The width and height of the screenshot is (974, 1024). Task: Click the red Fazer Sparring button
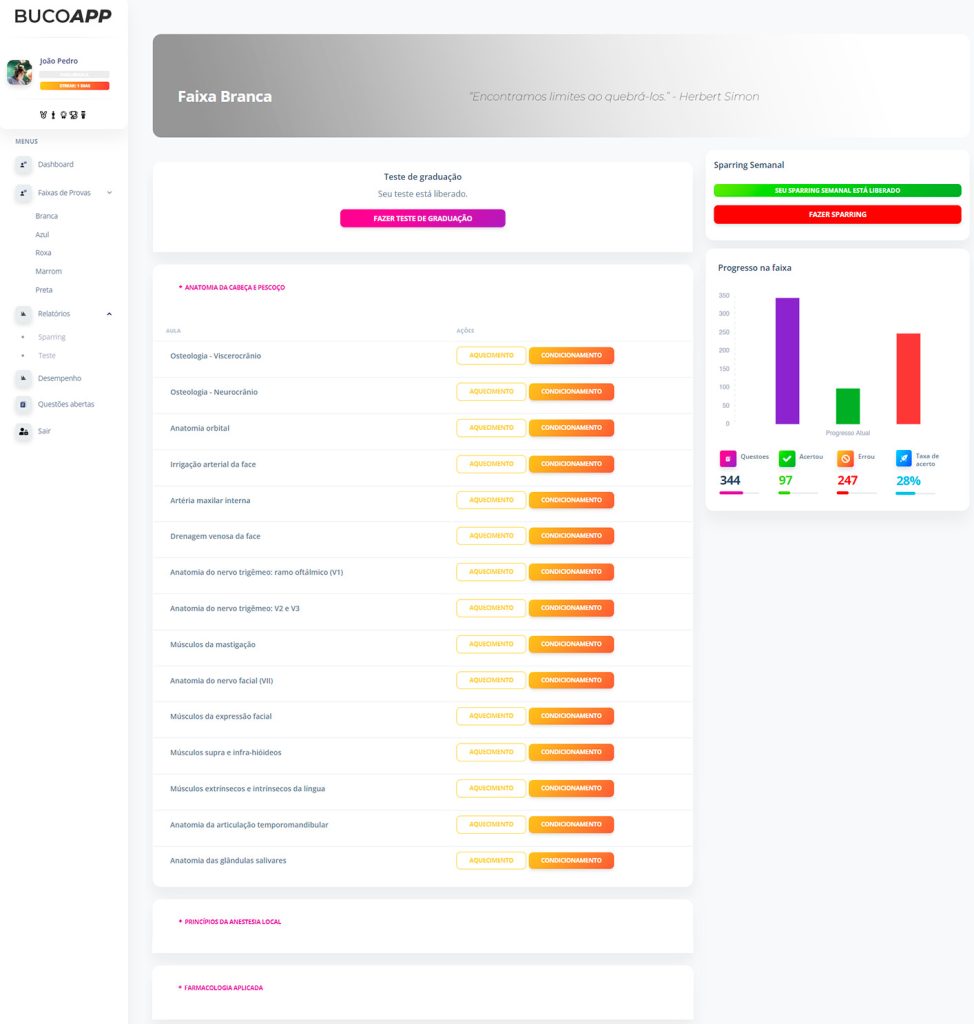point(837,214)
